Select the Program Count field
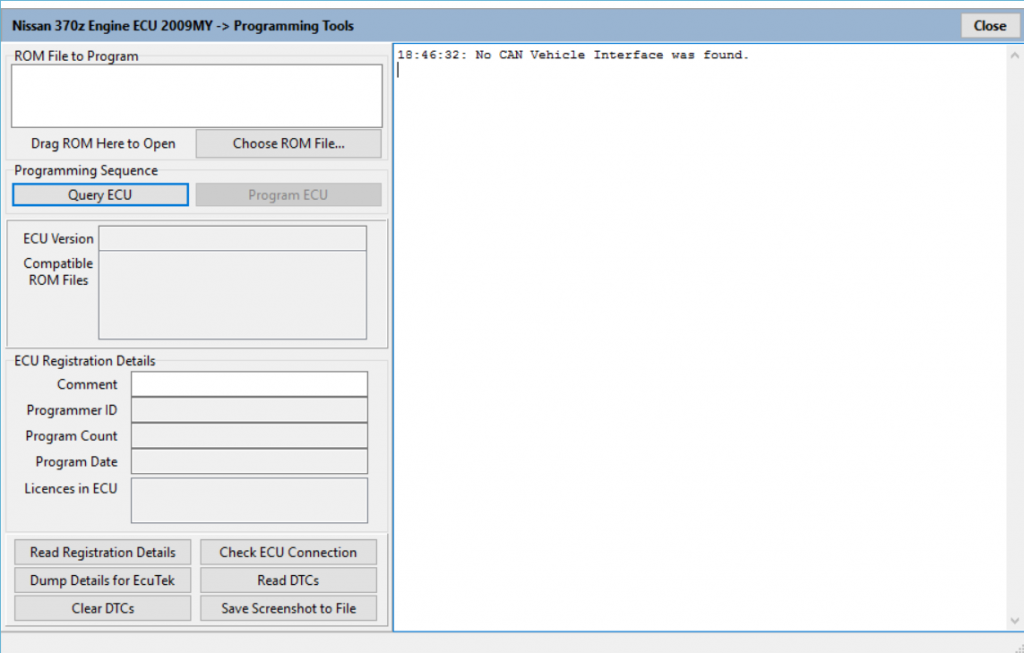Screen dimensions: 1024x653 coord(249,436)
